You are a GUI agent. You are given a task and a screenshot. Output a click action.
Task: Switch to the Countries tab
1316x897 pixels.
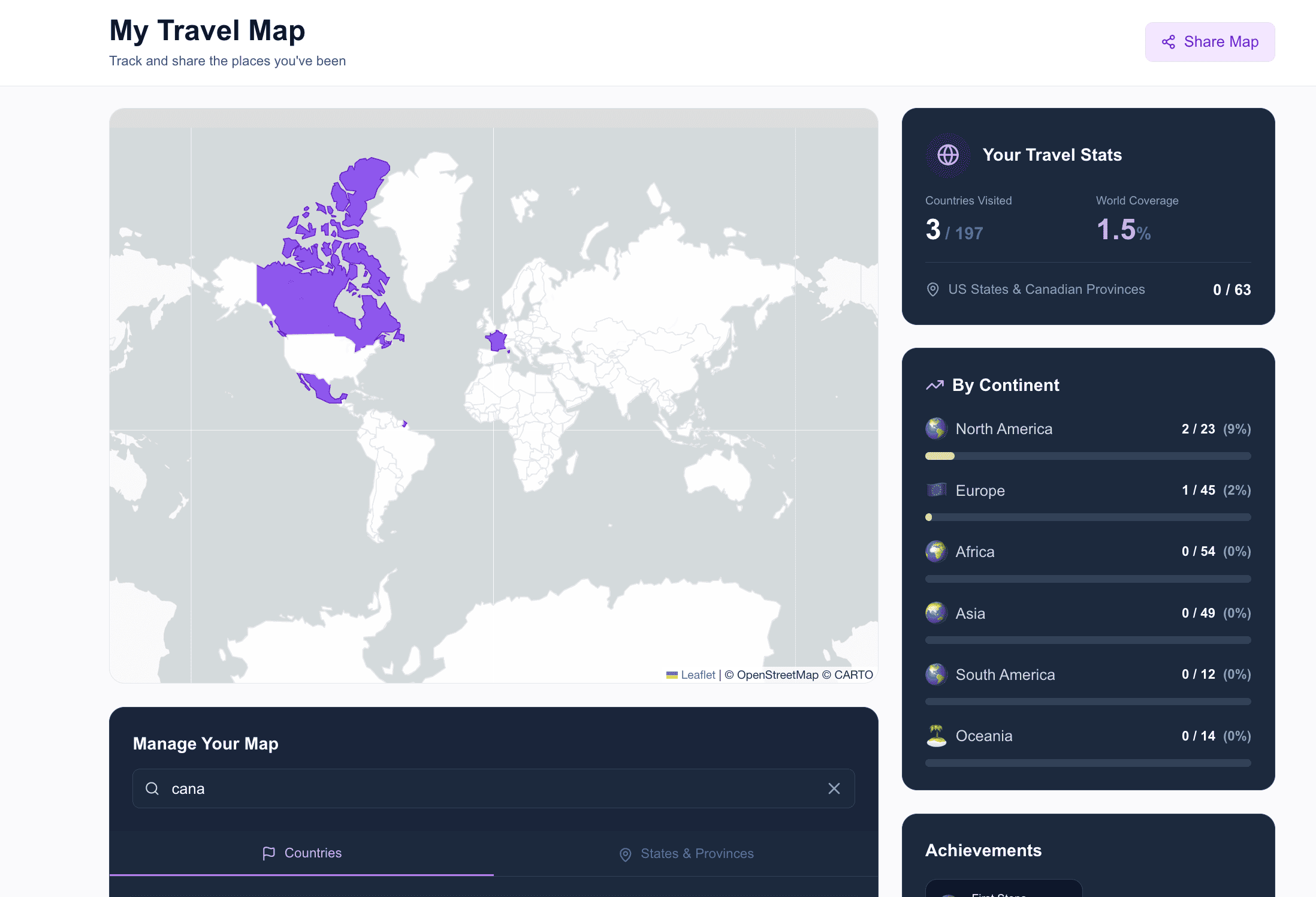point(301,853)
